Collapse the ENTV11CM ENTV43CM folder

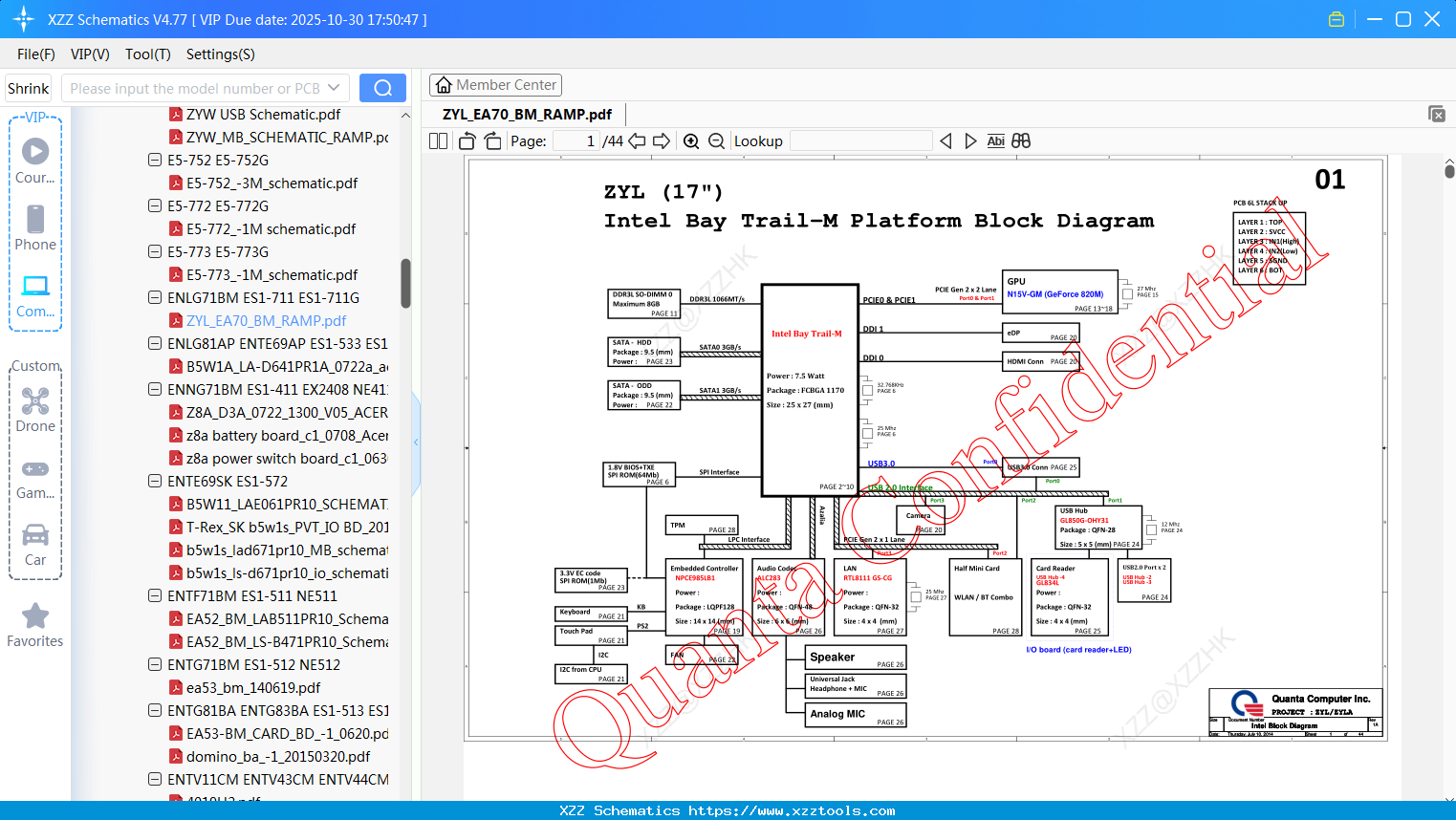click(x=155, y=780)
